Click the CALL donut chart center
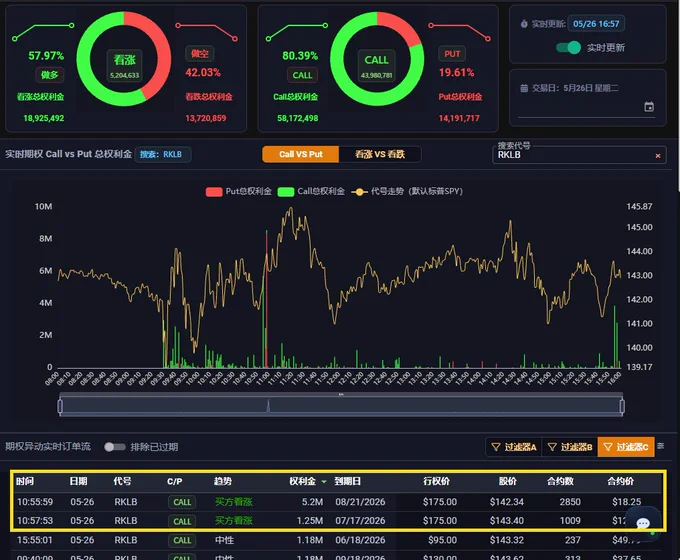 coord(376,65)
